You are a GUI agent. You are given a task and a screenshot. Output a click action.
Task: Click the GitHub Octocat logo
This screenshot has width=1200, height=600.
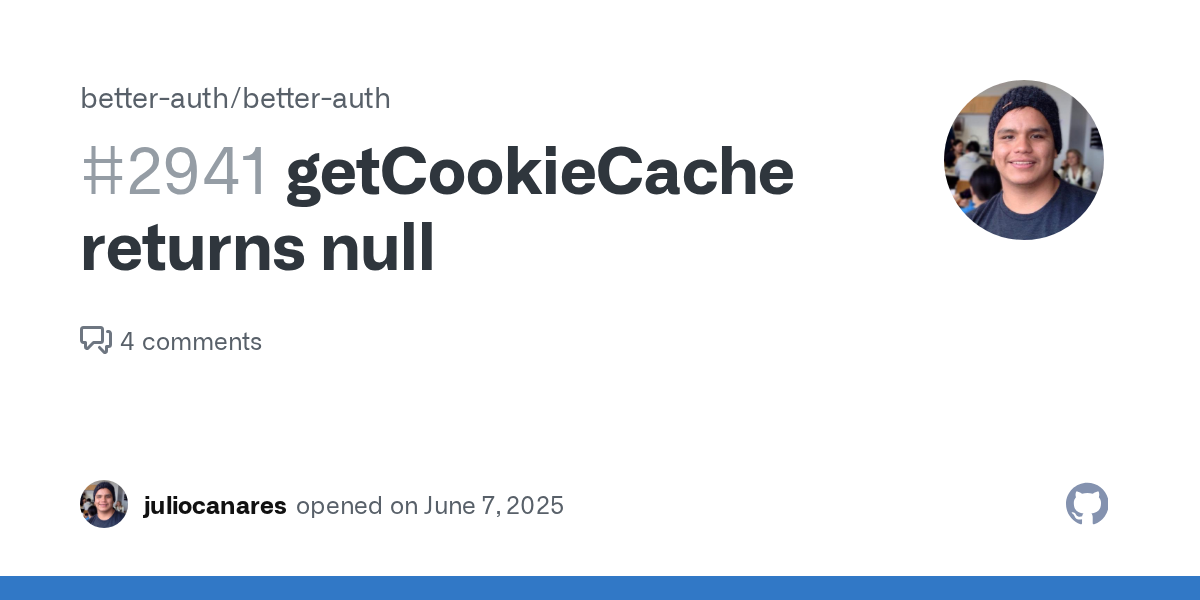point(1087,505)
